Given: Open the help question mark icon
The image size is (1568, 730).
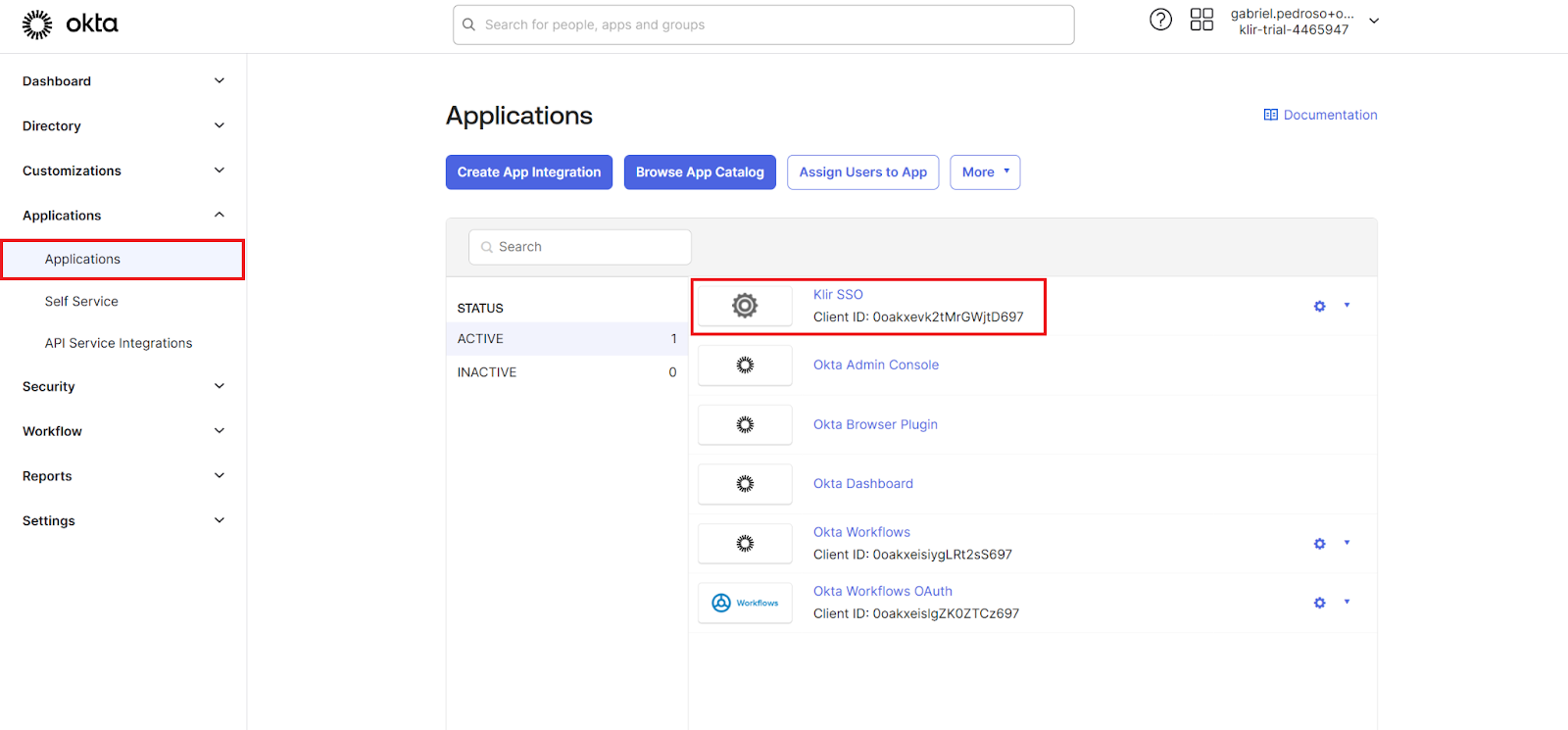Looking at the screenshot, I should click(1160, 20).
